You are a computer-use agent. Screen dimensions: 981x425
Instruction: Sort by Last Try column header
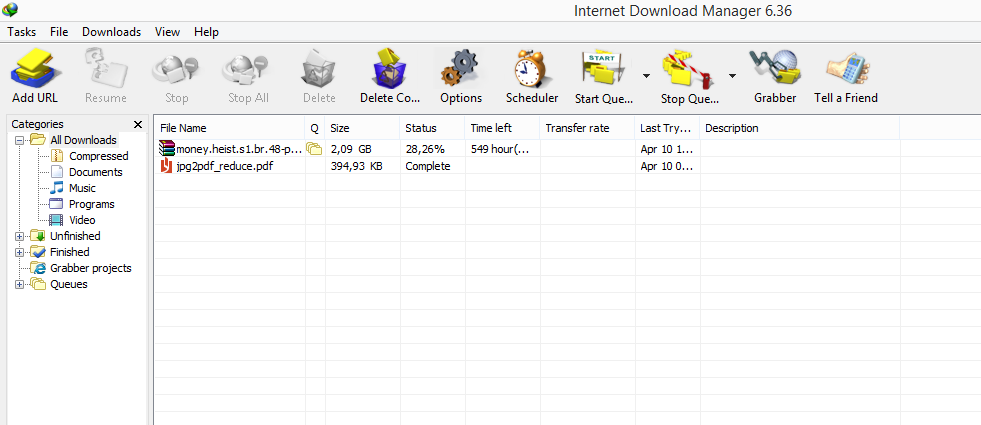click(x=667, y=128)
